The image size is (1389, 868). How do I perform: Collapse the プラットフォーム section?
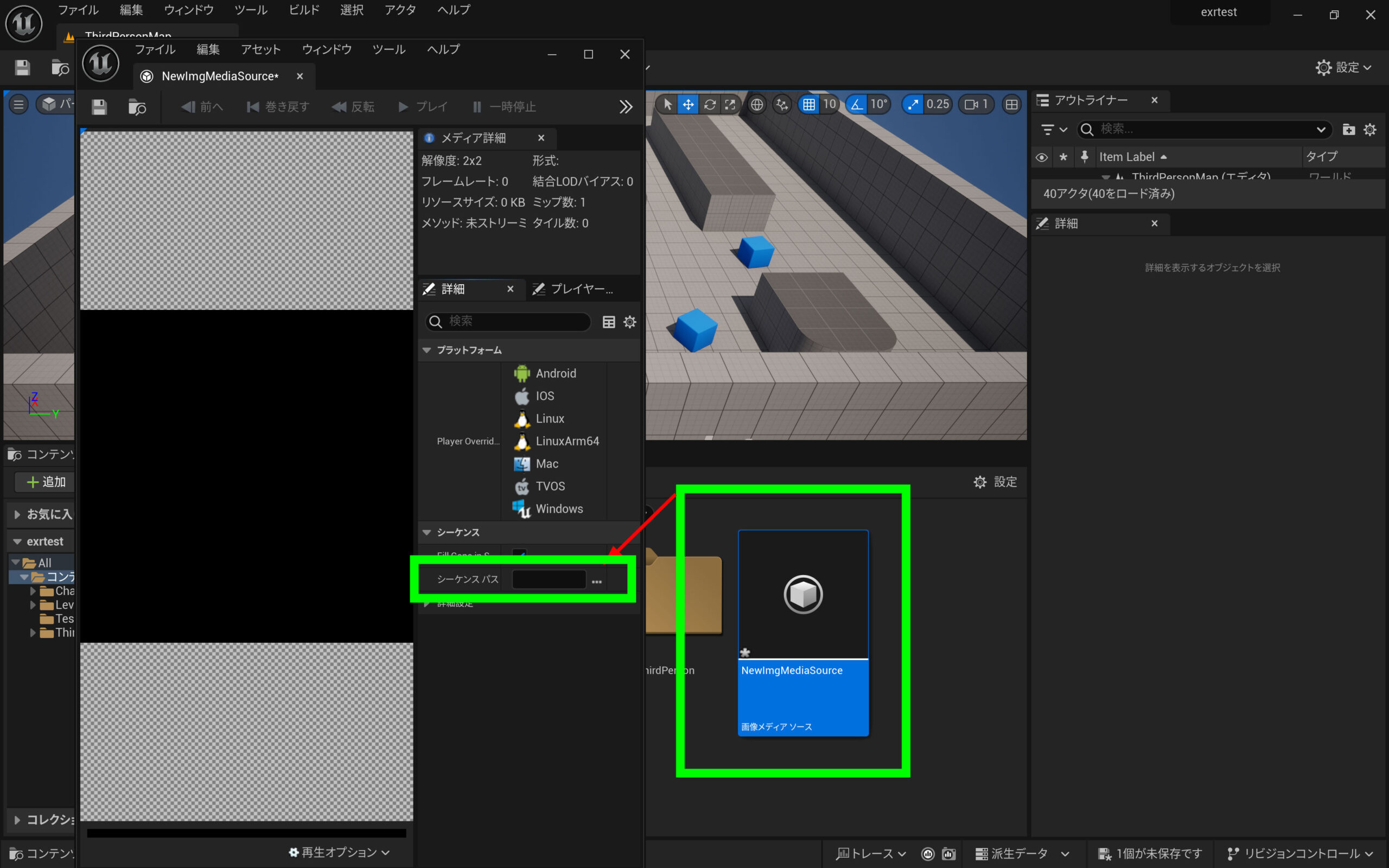pos(426,350)
